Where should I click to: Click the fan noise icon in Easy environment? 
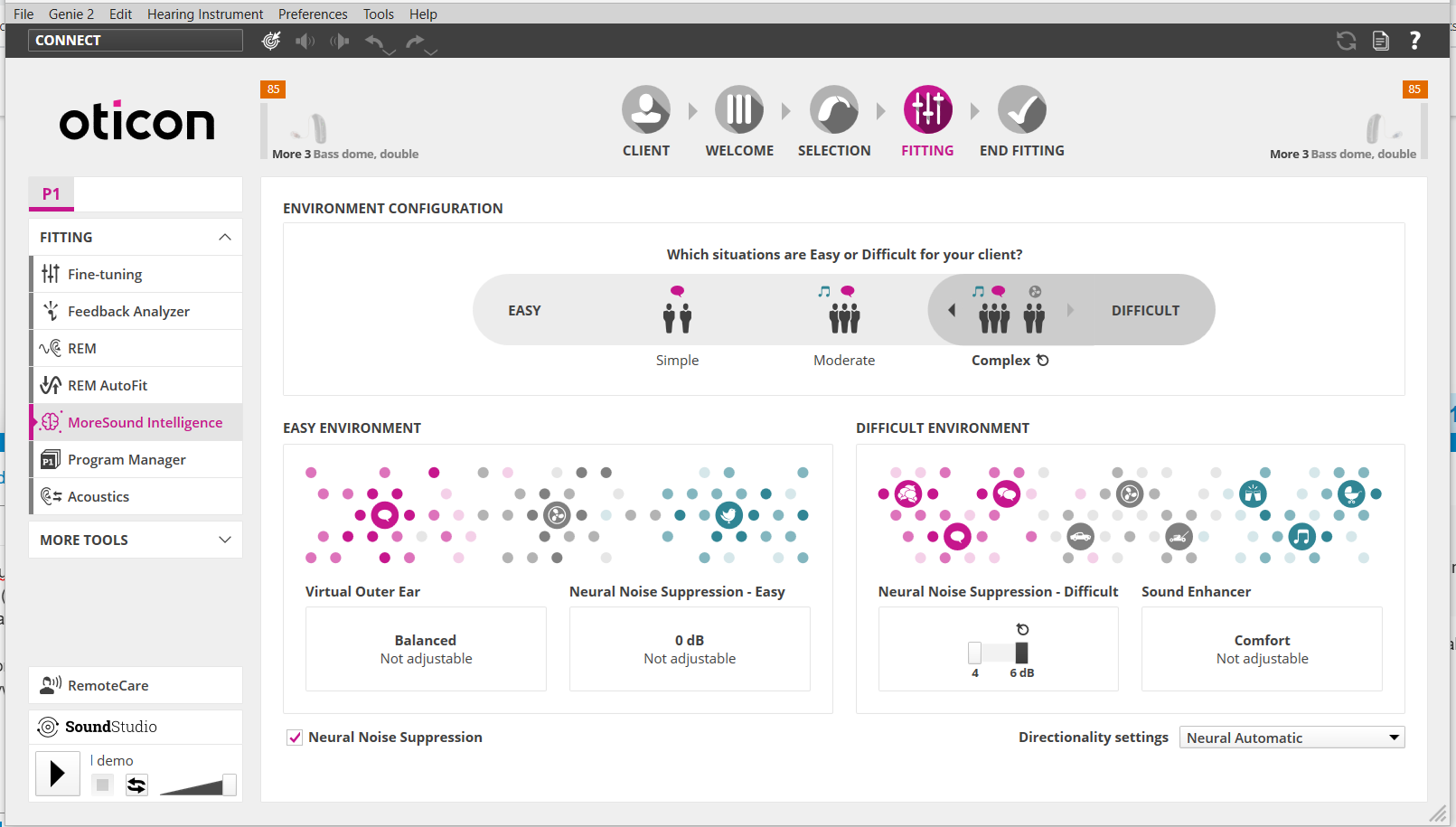point(557,515)
